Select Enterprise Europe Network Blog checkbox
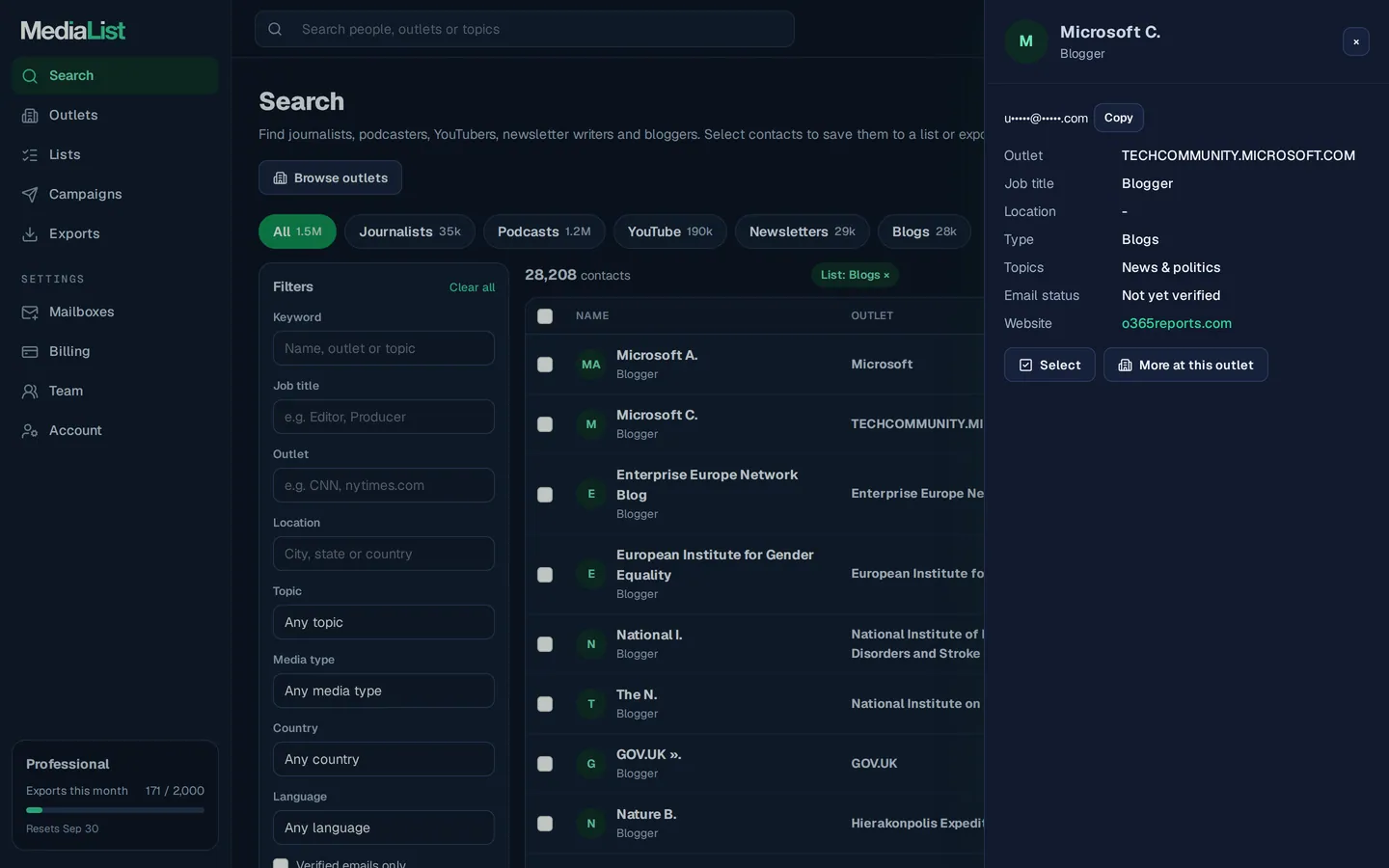The height and width of the screenshot is (868, 1389). [545, 495]
